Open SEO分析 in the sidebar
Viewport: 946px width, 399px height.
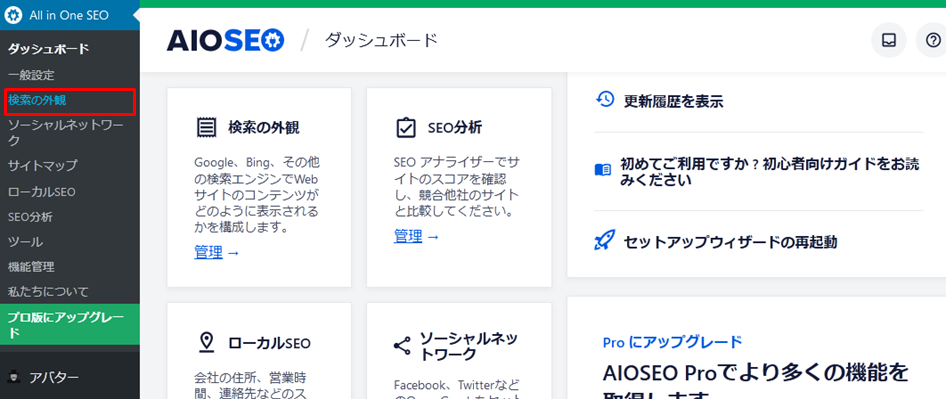pyautogui.click(x=30, y=217)
